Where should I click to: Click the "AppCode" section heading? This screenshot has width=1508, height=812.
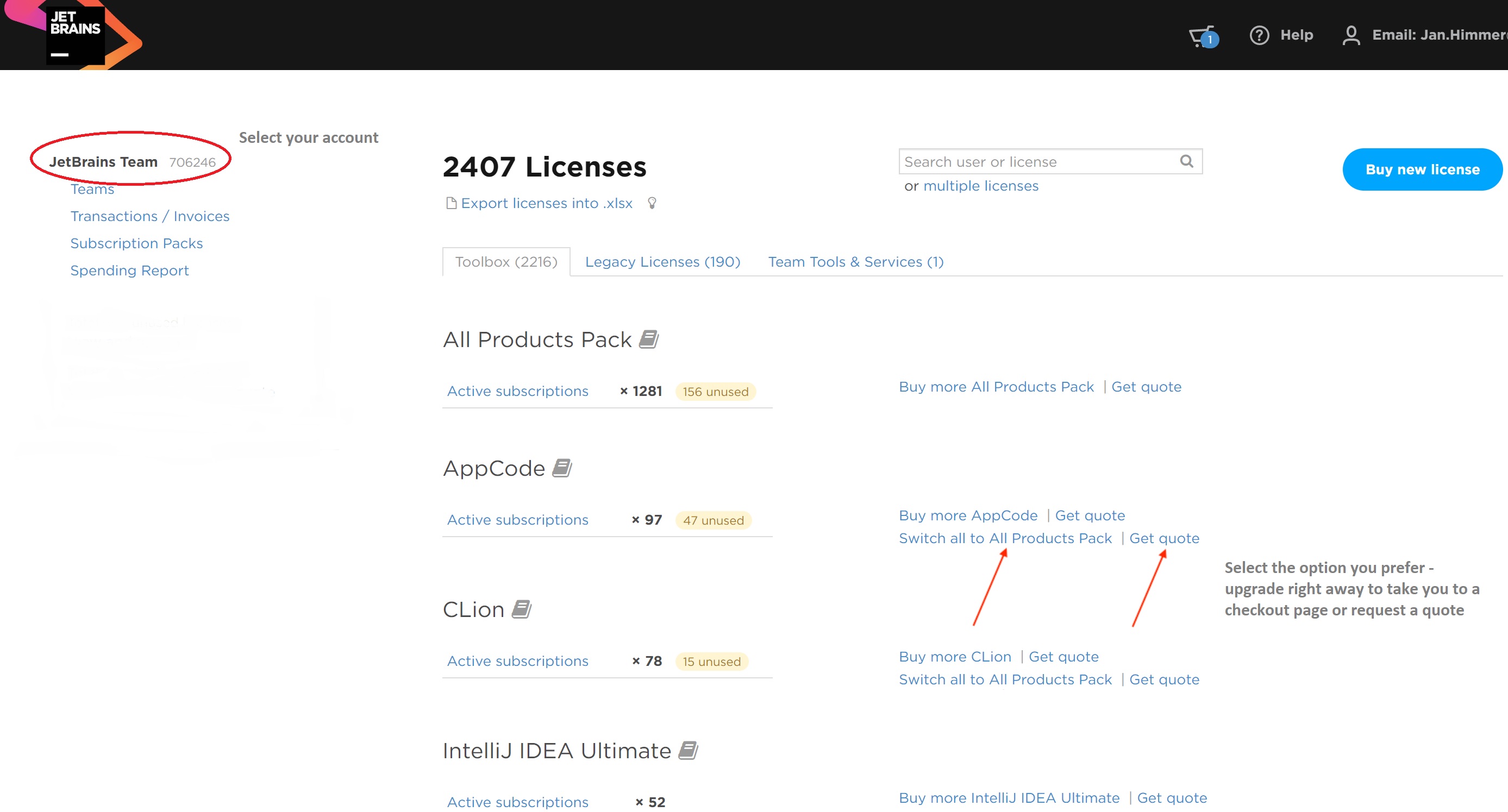[494, 469]
